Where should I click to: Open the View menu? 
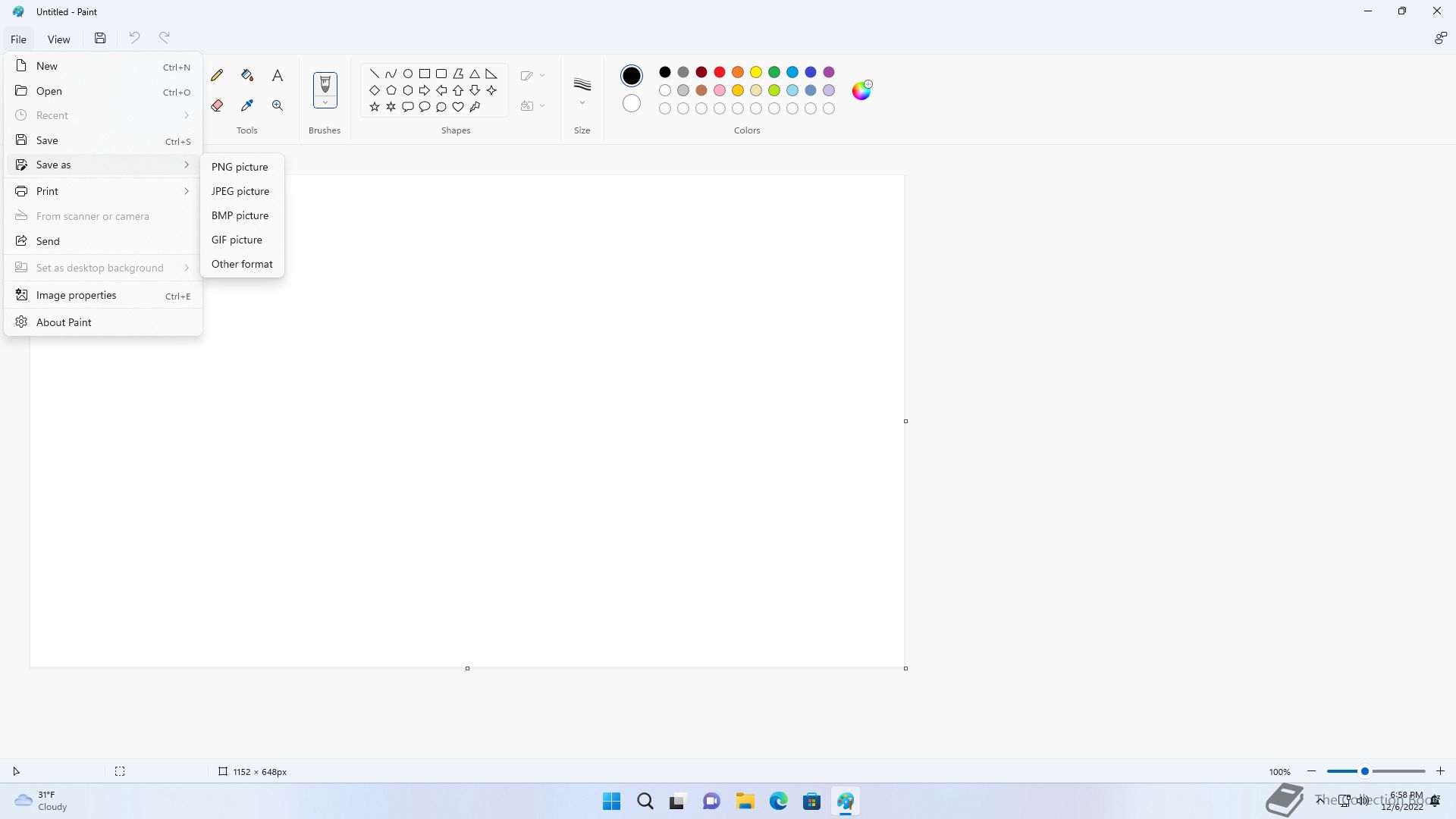pos(58,39)
